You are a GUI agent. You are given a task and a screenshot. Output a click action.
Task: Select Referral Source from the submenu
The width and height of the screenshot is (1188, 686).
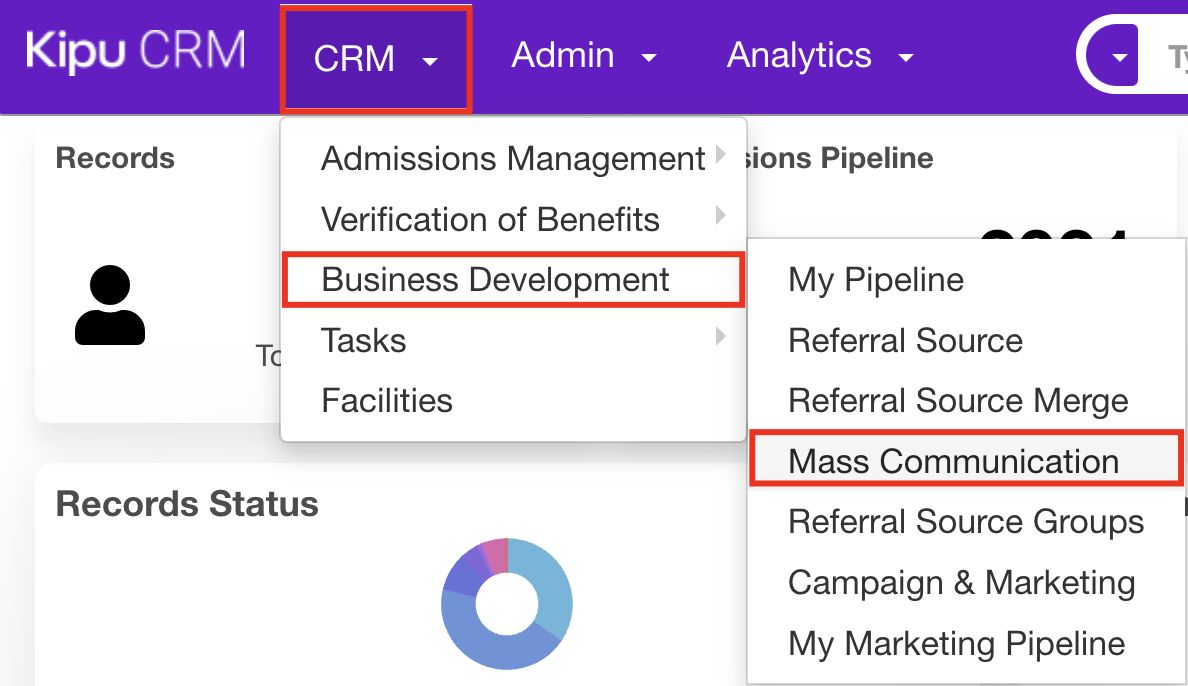tap(905, 341)
